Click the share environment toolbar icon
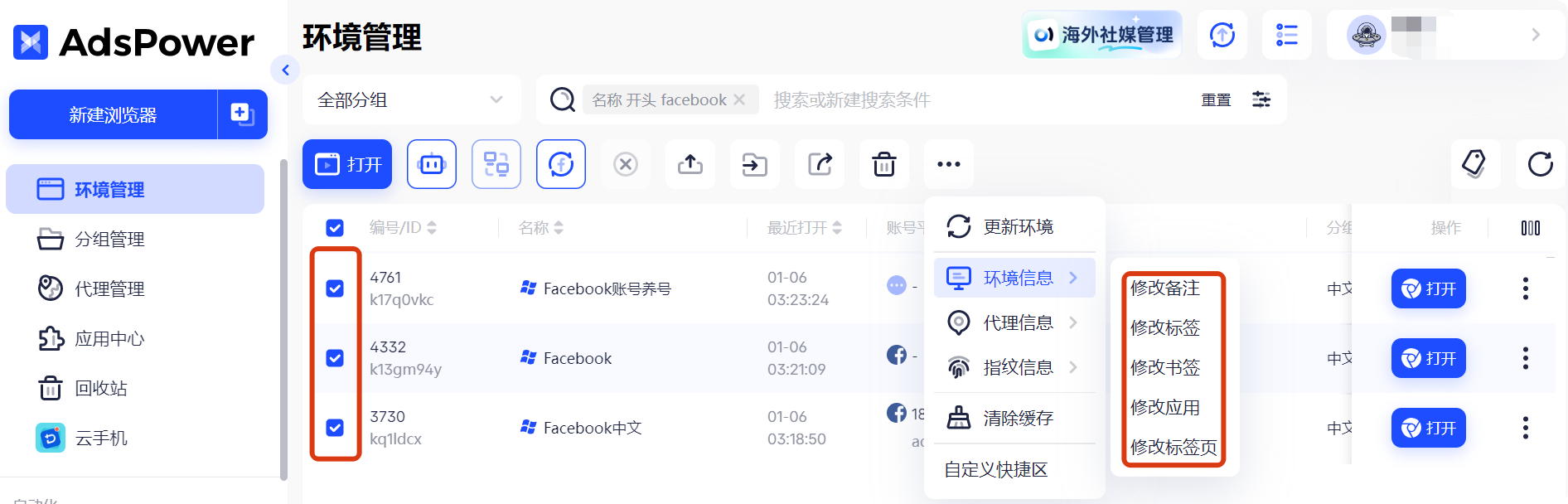This screenshot has height=504, width=1568. tap(820, 164)
